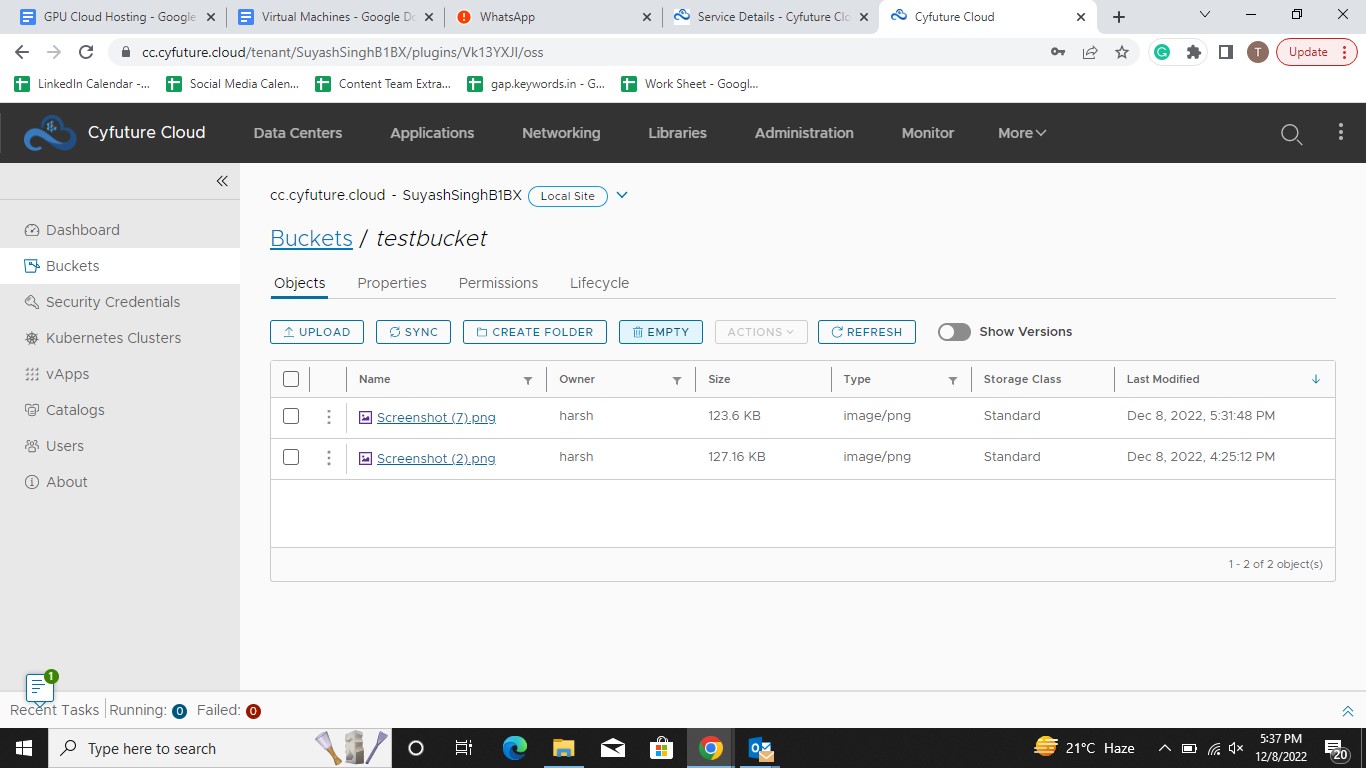This screenshot has height=768, width=1366.
Task: Open the Security Credentials sidebar item
Action: click(x=112, y=302)
